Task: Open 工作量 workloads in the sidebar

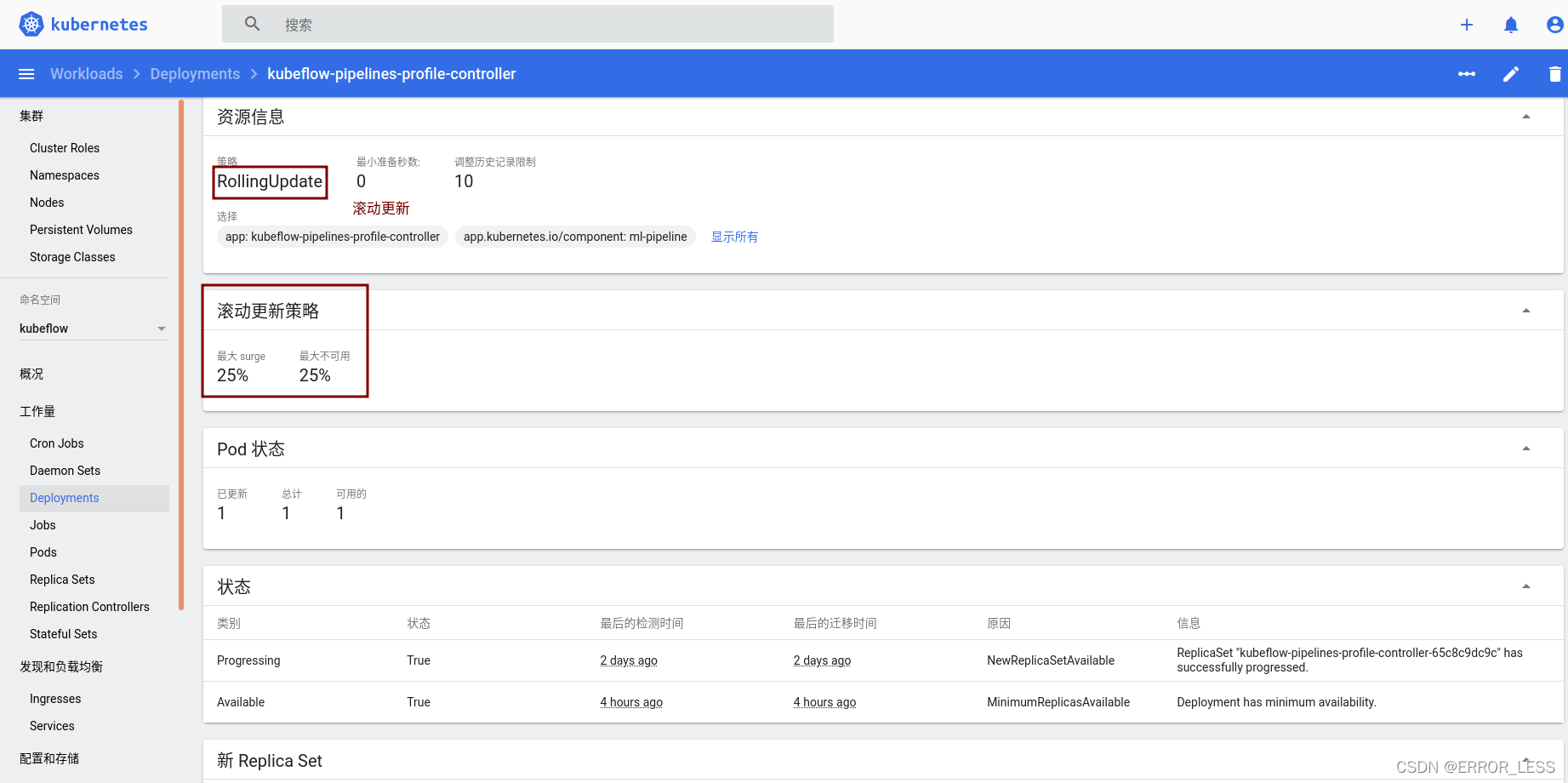Action: click(x=37, y=411)
